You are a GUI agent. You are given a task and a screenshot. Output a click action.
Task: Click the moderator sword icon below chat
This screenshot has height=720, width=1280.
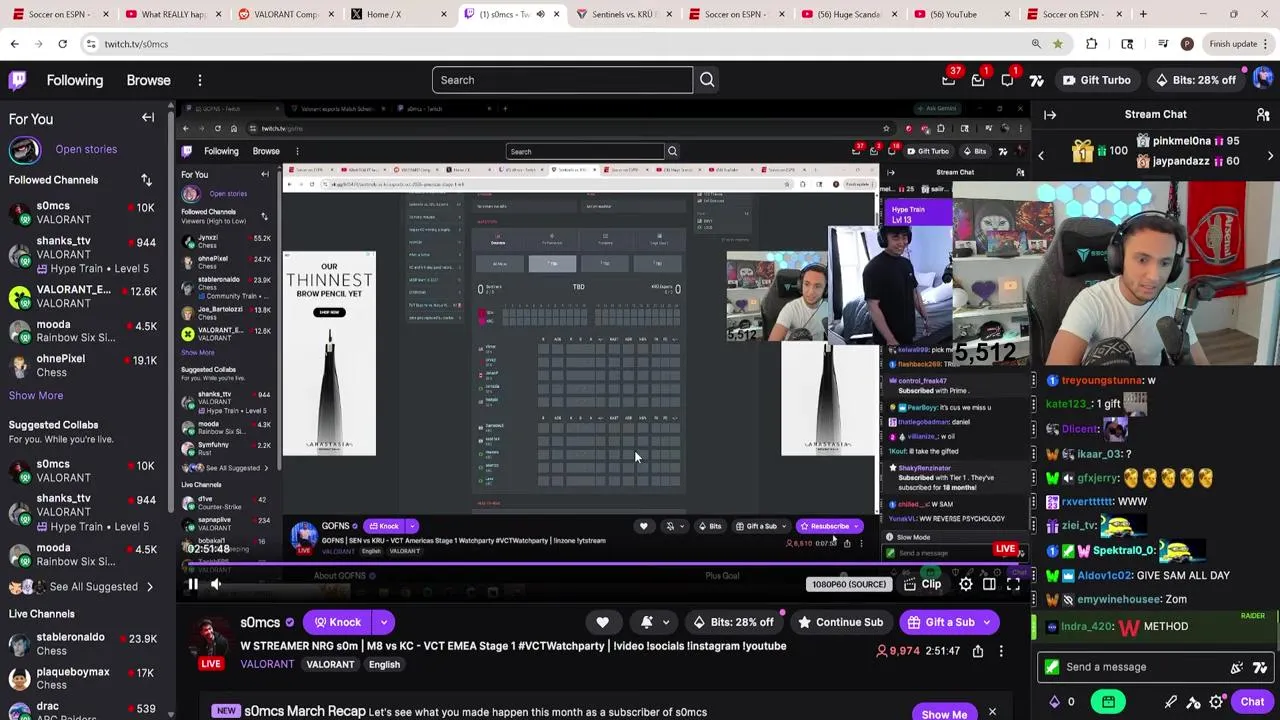pyautogui.click(x=1171, y=702)
